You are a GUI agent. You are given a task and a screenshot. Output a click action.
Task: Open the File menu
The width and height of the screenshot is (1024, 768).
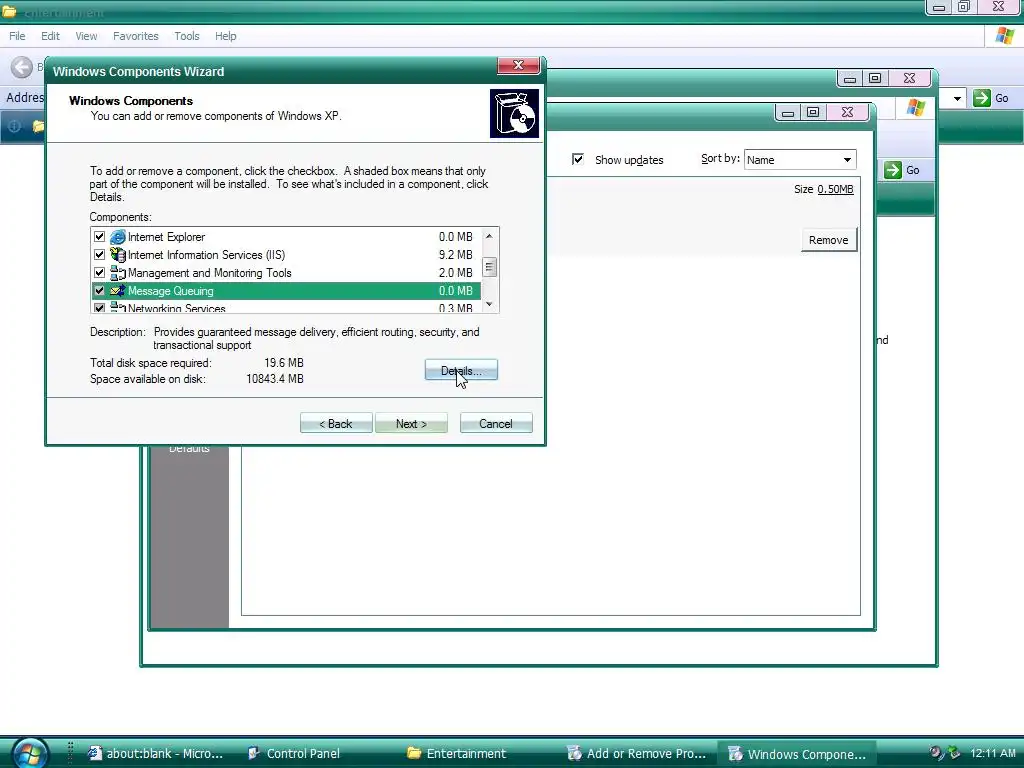coord(17,36)
